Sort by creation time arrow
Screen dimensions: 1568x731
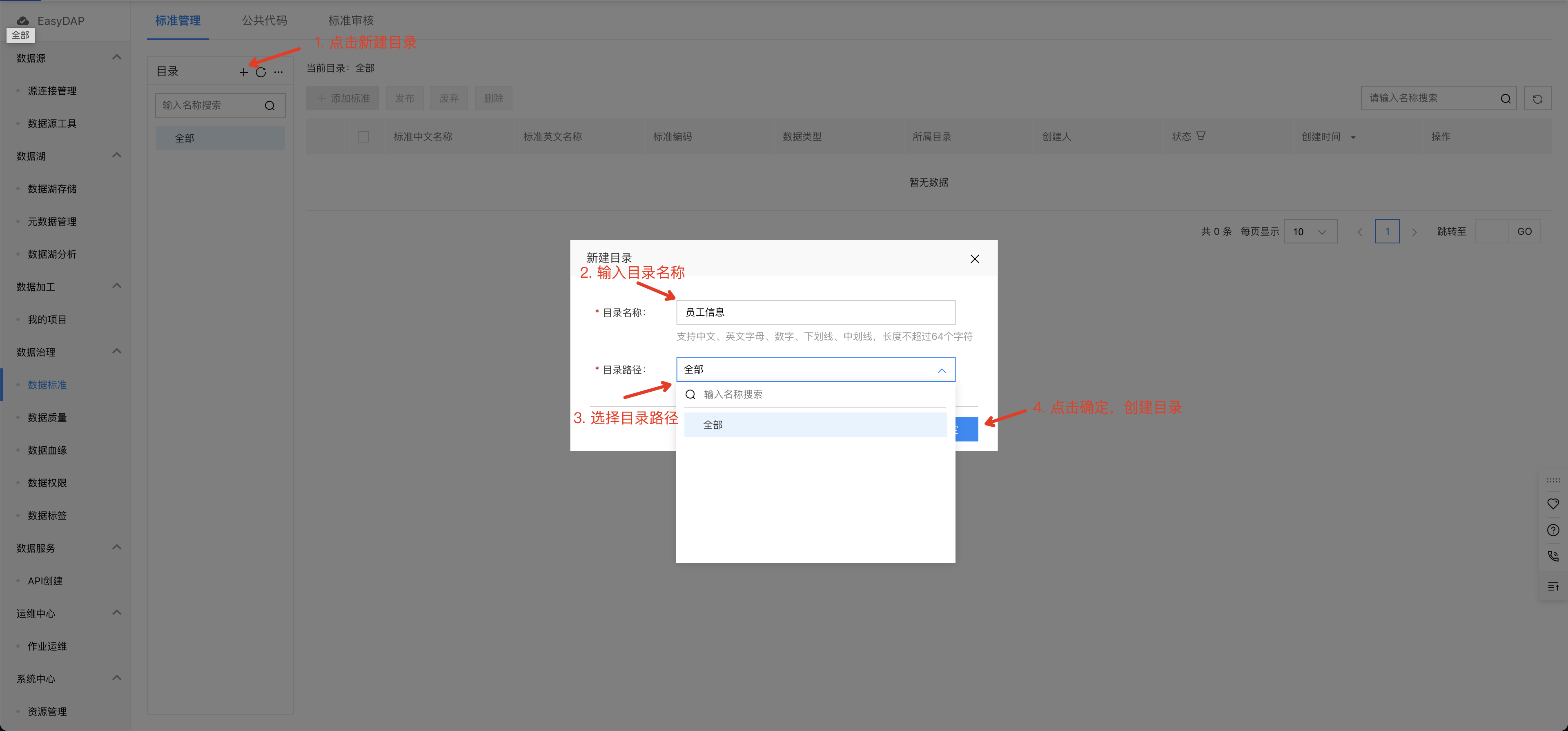point(1352,138)
